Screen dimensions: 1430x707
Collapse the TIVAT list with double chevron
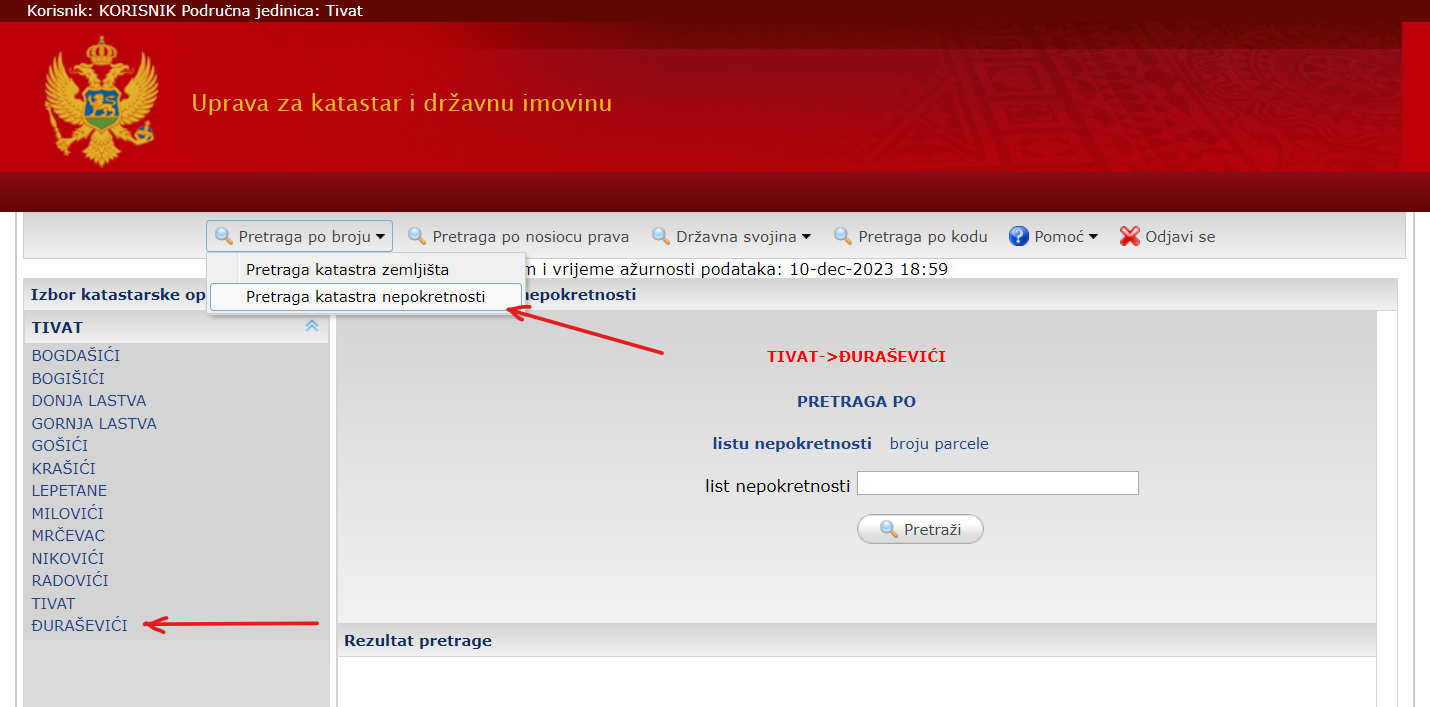311,326
